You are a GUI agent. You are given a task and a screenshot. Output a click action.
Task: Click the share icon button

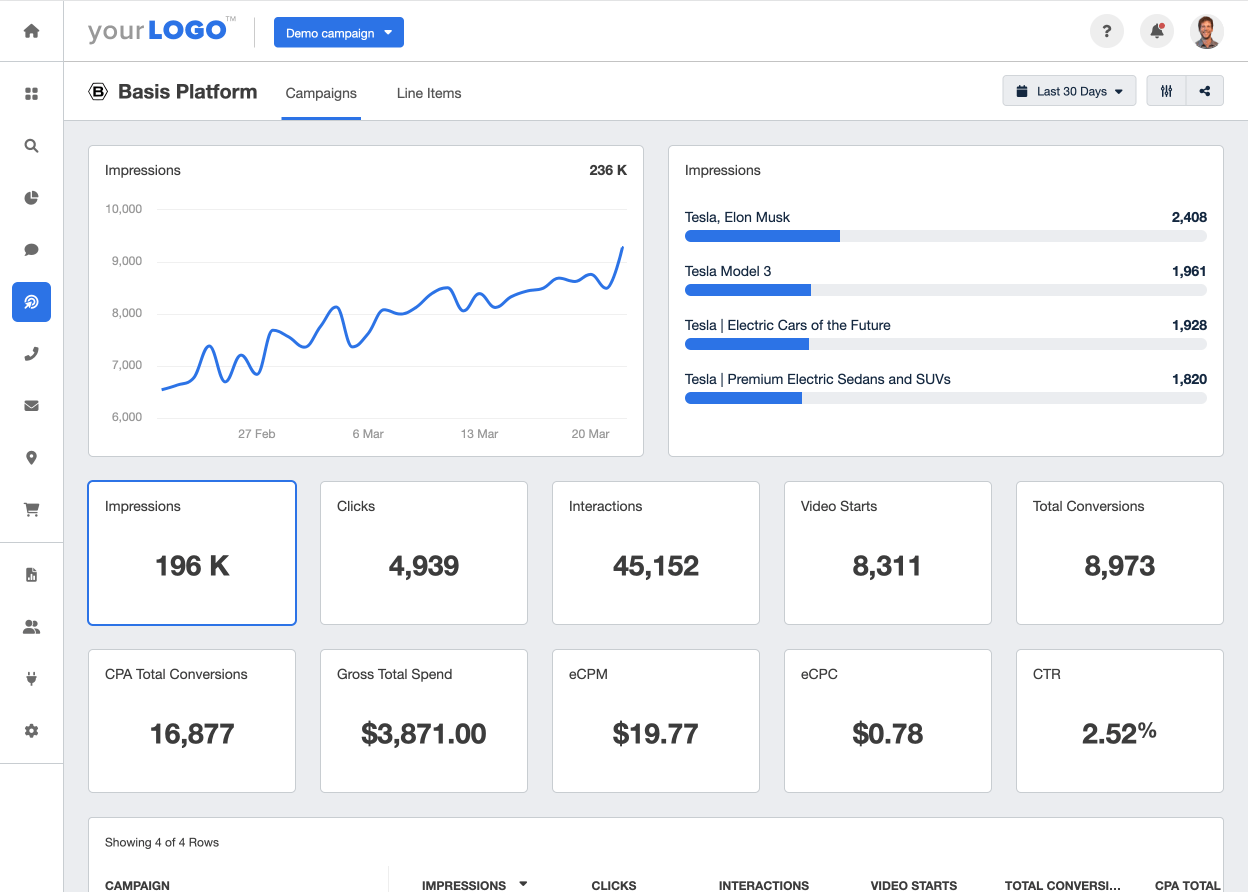point(1205,91)
